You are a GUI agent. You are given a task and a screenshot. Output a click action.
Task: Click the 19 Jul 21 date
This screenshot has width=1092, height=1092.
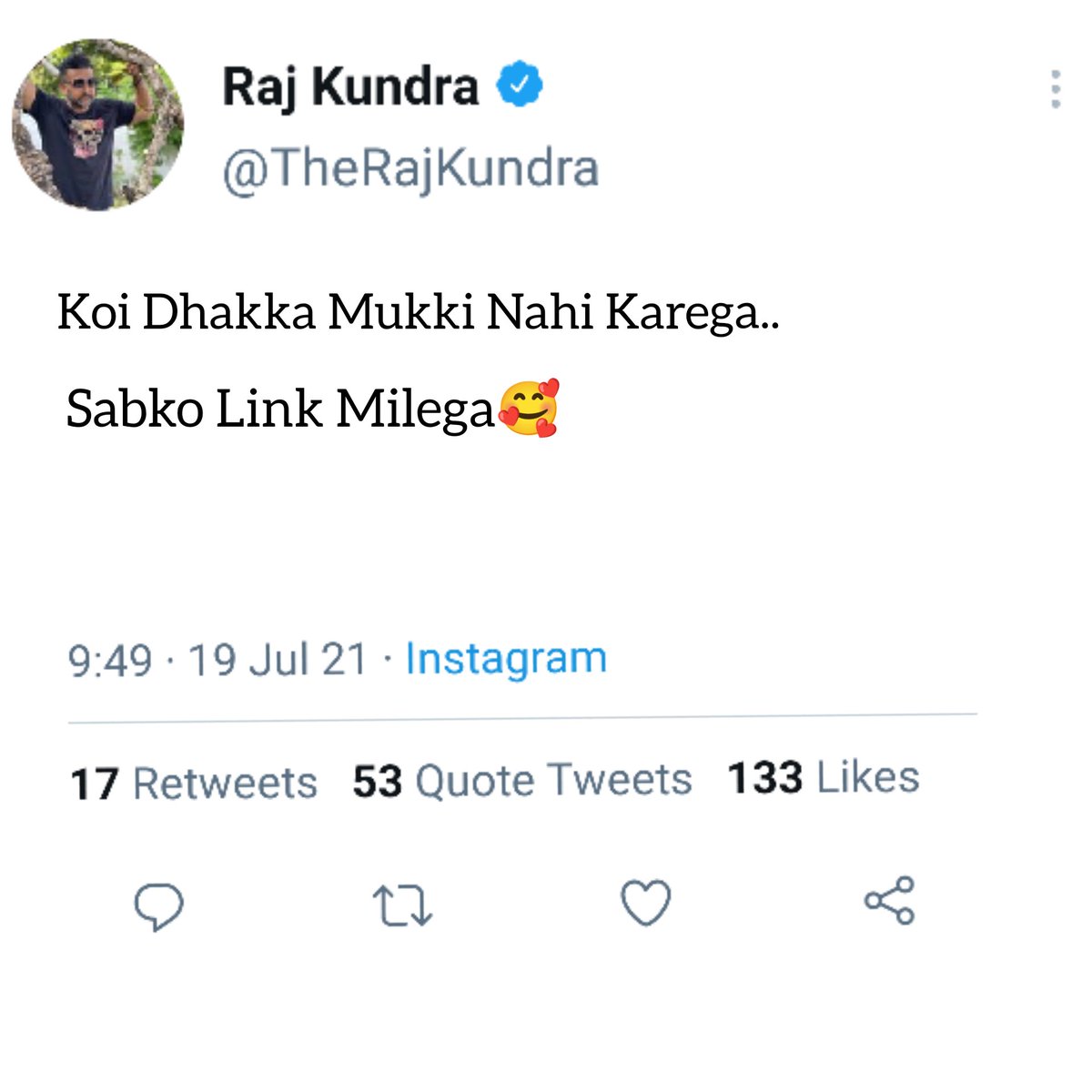(277, 660)
